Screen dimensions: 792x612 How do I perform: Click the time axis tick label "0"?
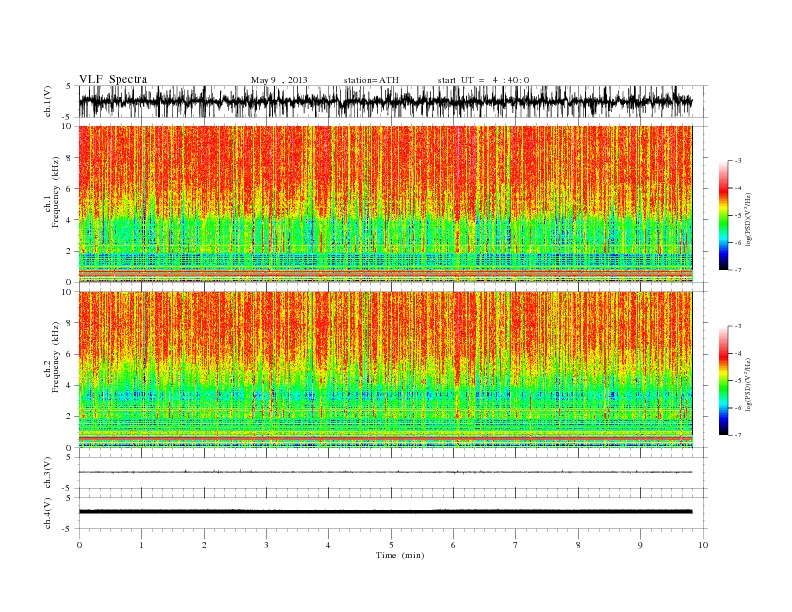click(x=79, y=545)
